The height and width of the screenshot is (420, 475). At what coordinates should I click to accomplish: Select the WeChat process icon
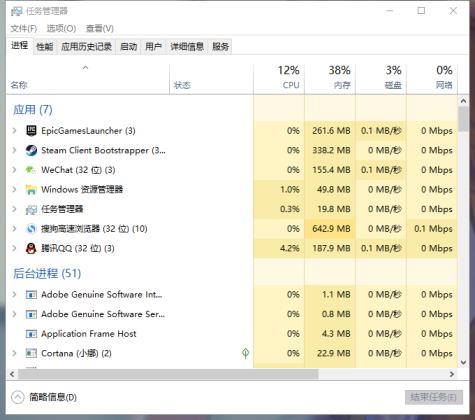31,170
